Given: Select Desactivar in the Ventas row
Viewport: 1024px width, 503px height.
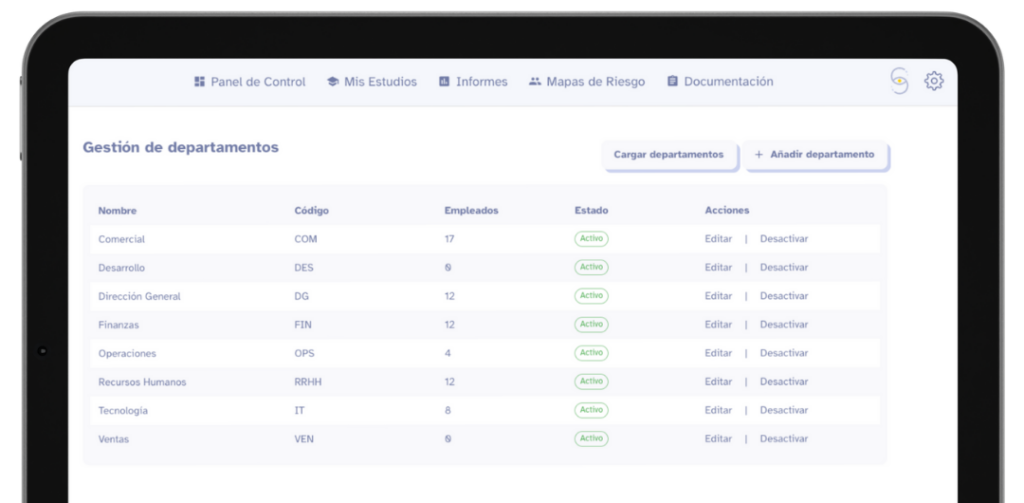Looking at the screenshot, I should click(x=784, y=439).
